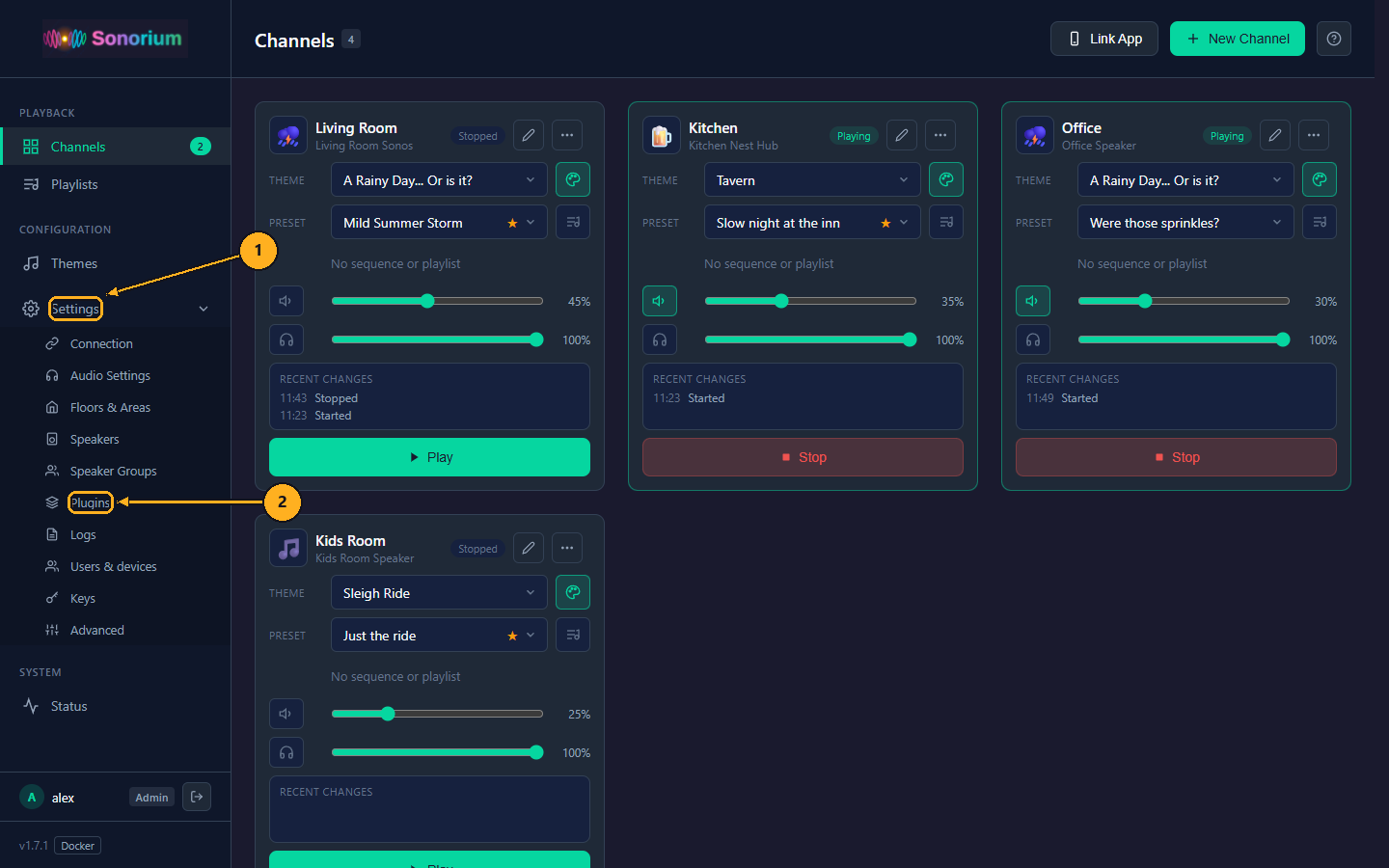The height and width of the screenshot is (868, 1389).
Task: Open Audio Settings submenu item
Action: tap(116, 375)
